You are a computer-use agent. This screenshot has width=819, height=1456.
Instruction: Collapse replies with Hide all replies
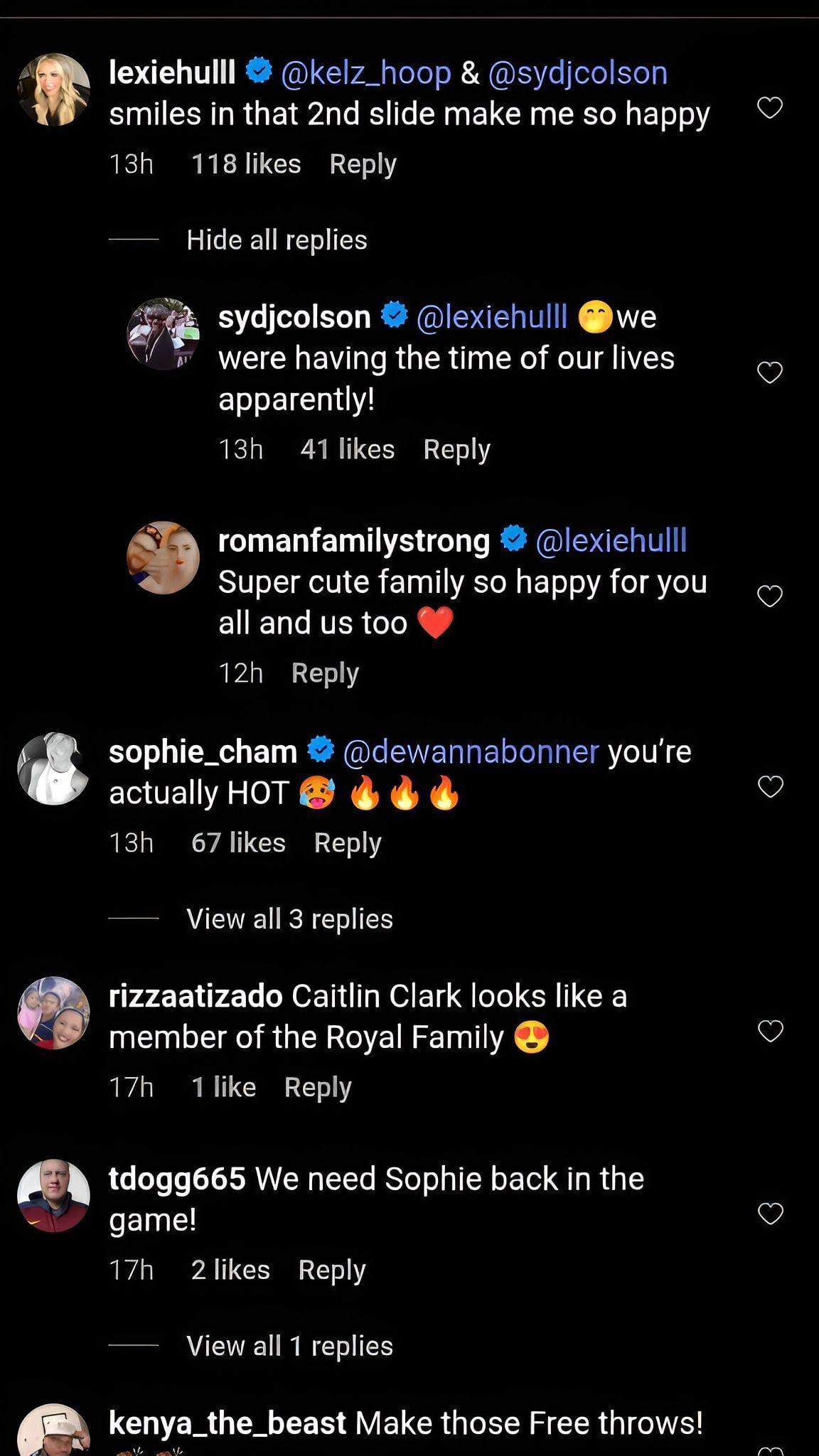(x=277, y=240)
